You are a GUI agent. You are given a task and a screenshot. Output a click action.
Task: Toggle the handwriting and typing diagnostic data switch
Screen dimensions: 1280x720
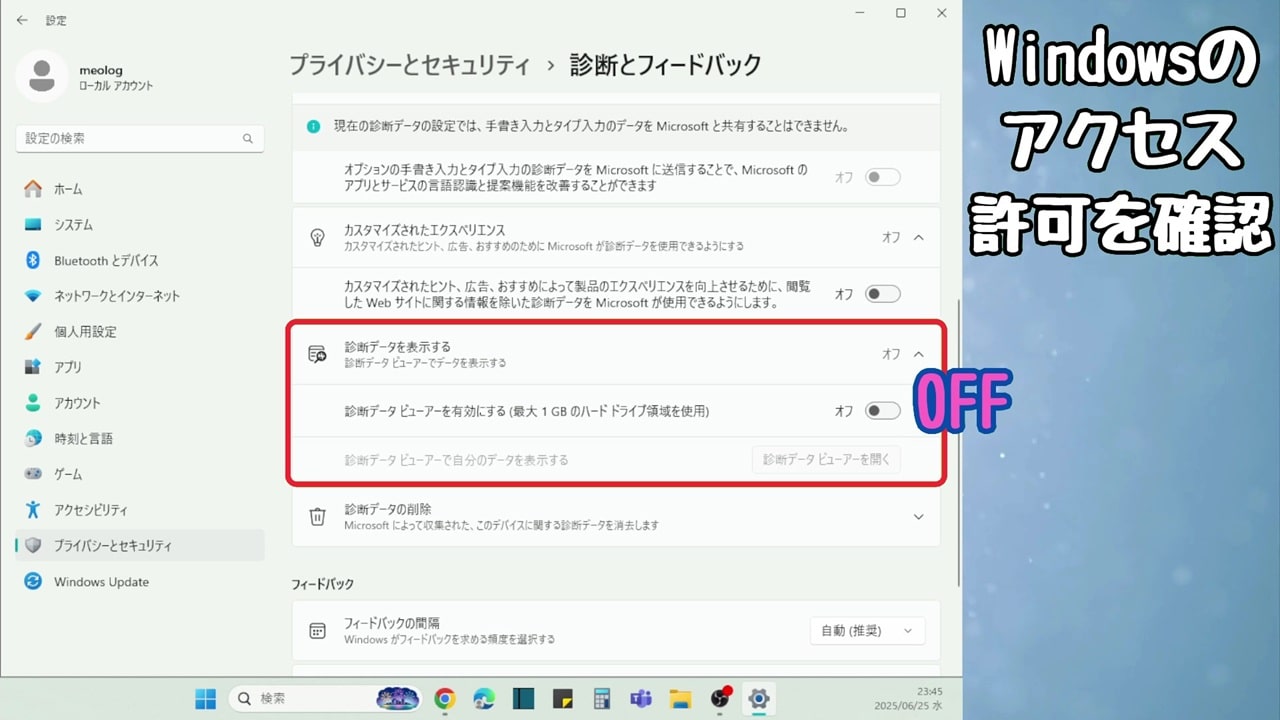click(883, 177)
